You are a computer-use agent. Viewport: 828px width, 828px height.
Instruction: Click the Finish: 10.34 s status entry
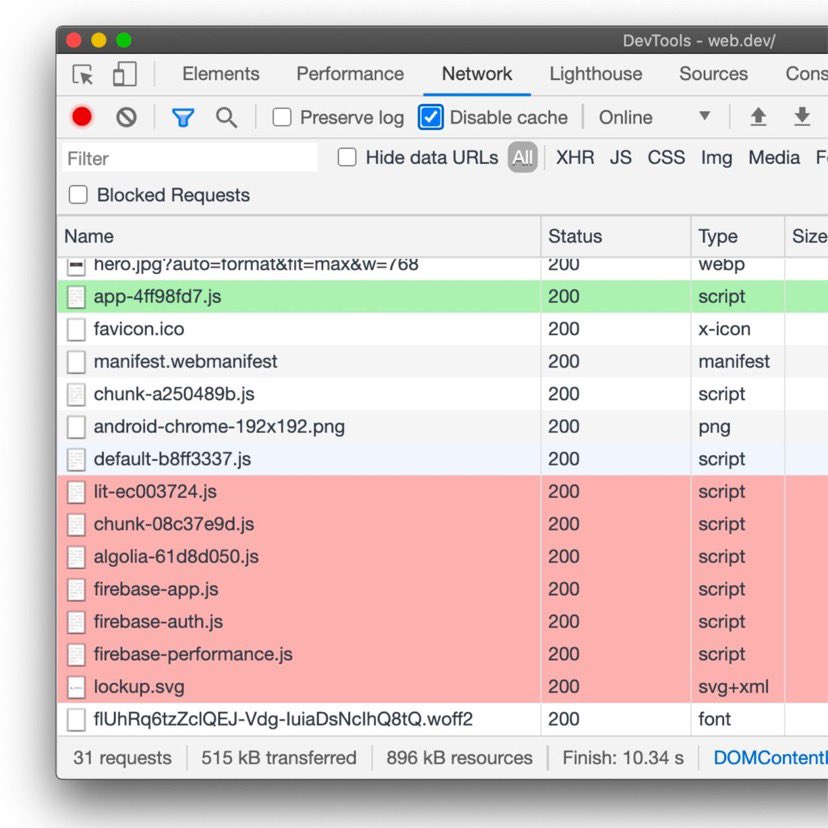[x=623, y=758]
